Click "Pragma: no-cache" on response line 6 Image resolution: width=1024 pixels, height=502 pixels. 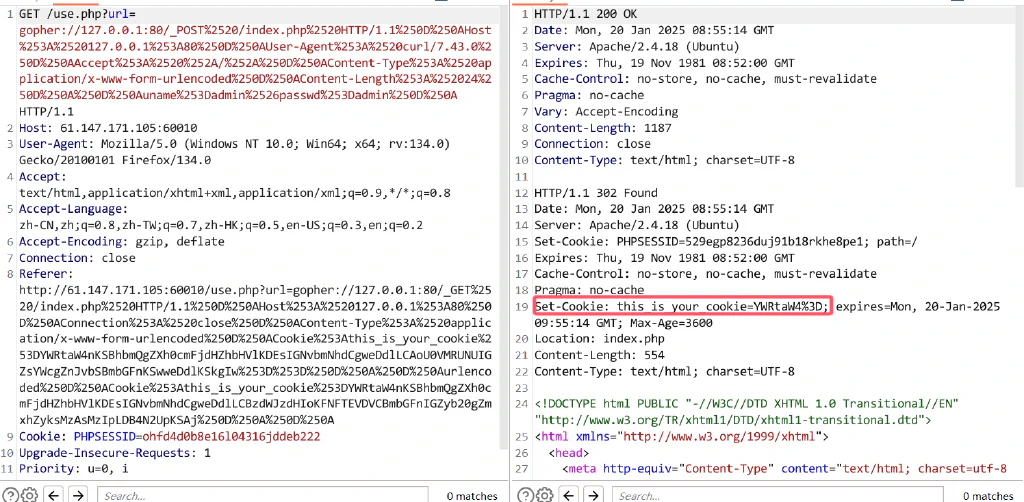pos(589,95)
